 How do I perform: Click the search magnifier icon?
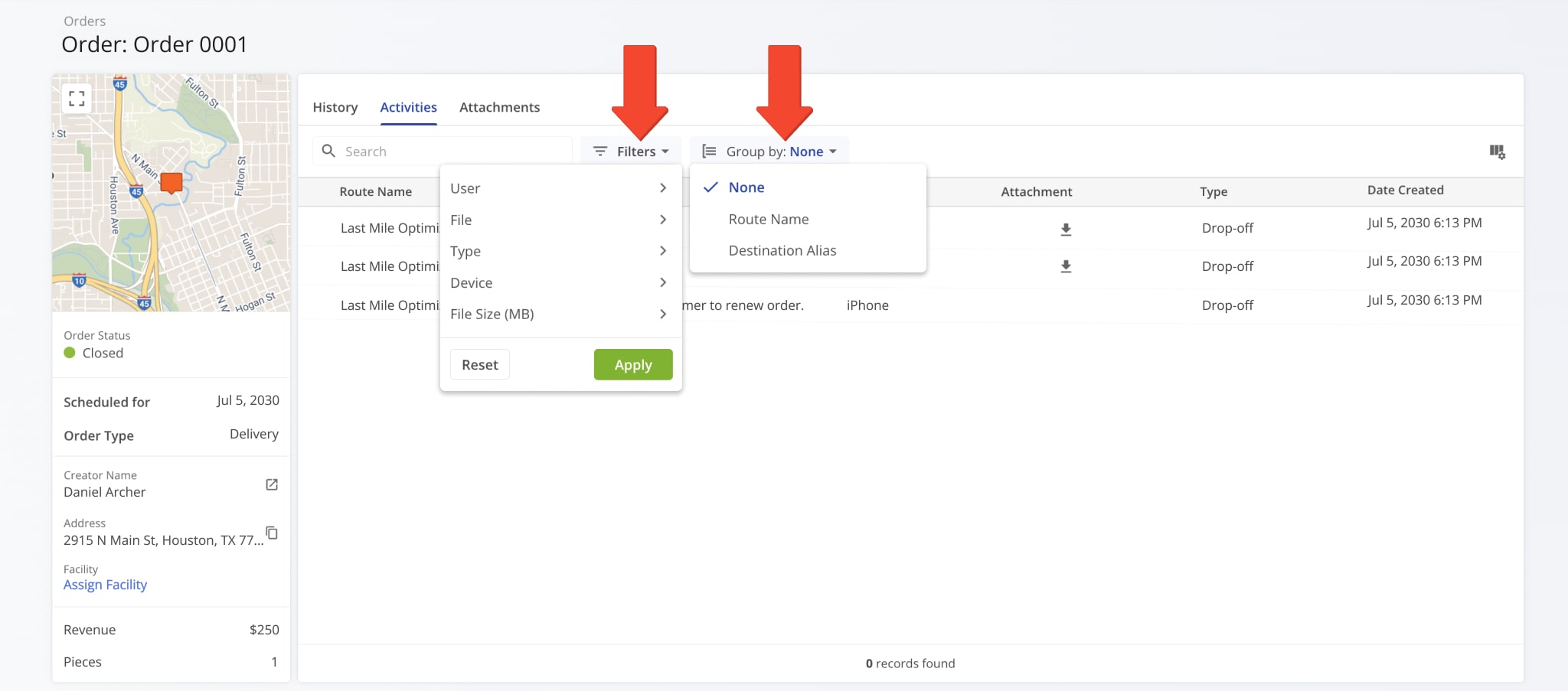coord(328,151)
